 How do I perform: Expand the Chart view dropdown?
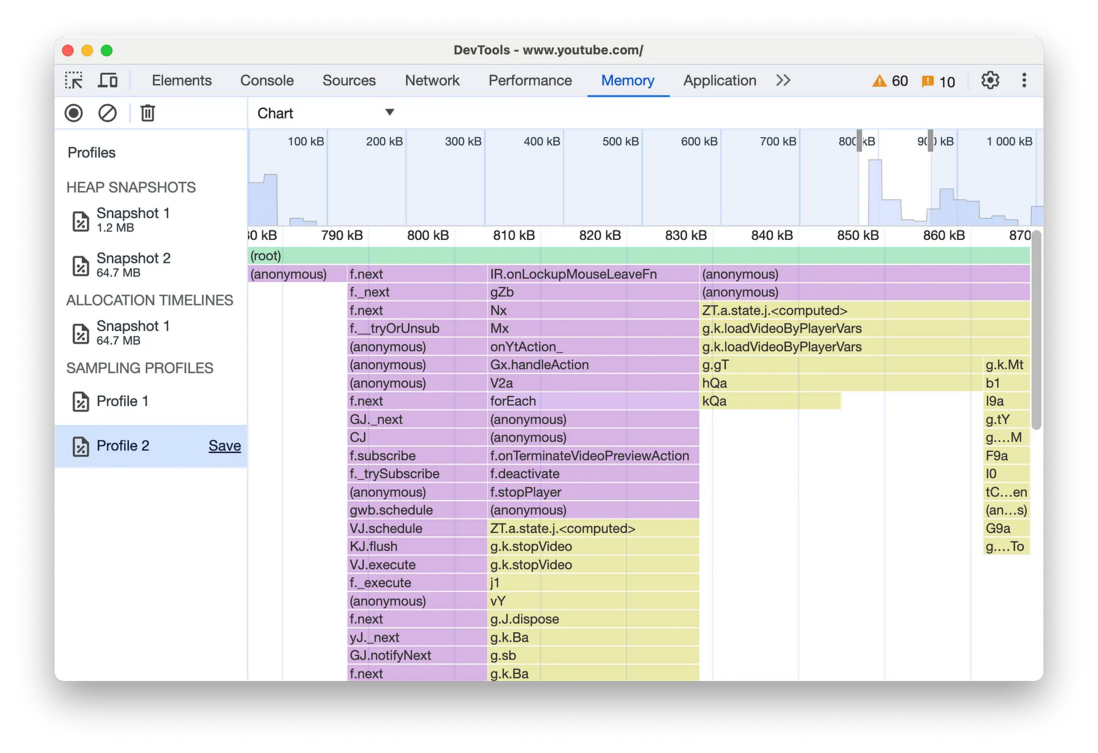pyautogui.click(x=326, y=113)
